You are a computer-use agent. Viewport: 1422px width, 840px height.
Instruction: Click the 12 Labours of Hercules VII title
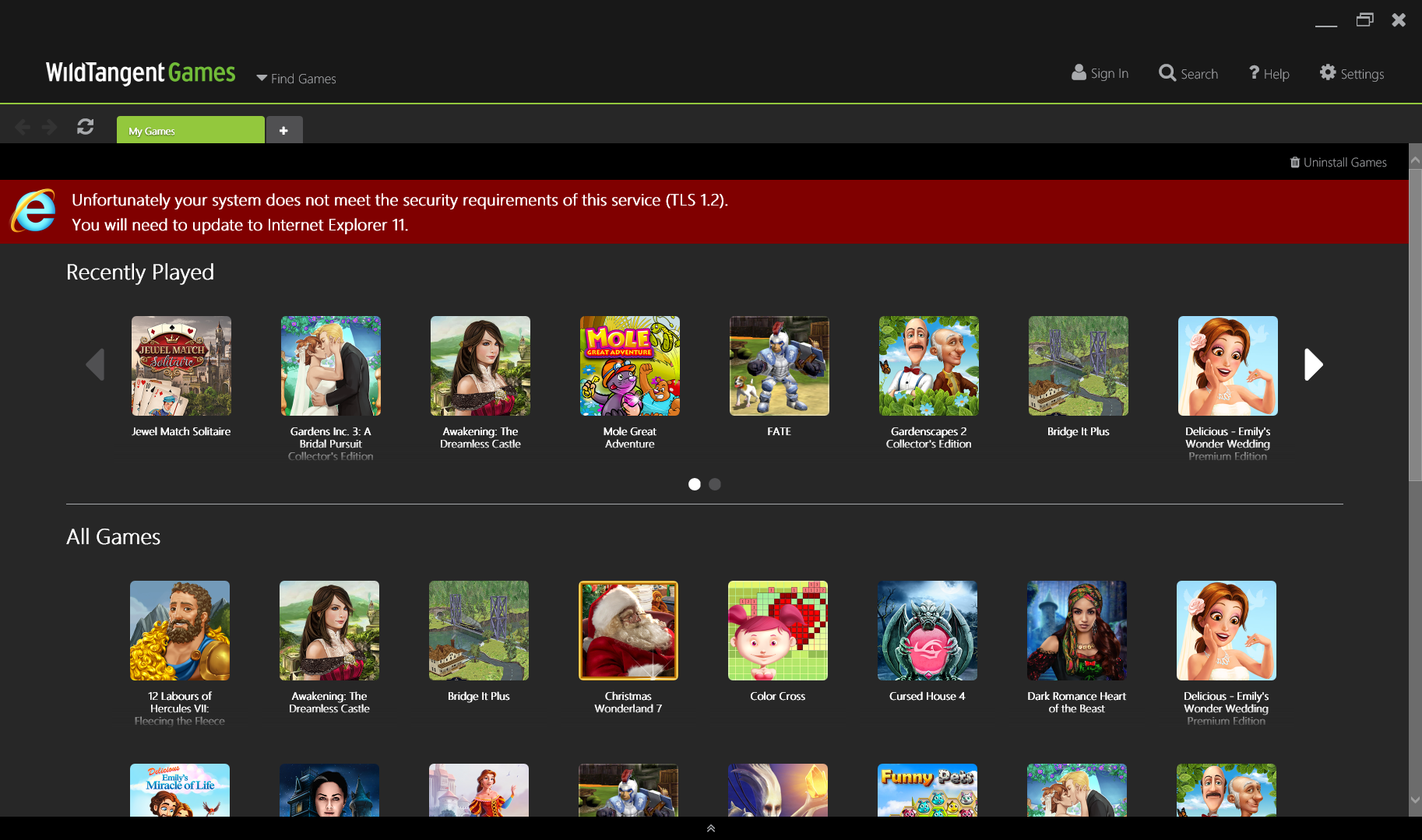(180, 708)
